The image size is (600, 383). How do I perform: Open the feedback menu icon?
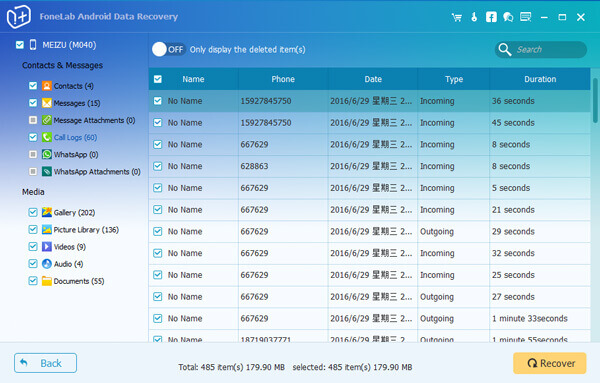pyautogui.click(x=526, y=17)
